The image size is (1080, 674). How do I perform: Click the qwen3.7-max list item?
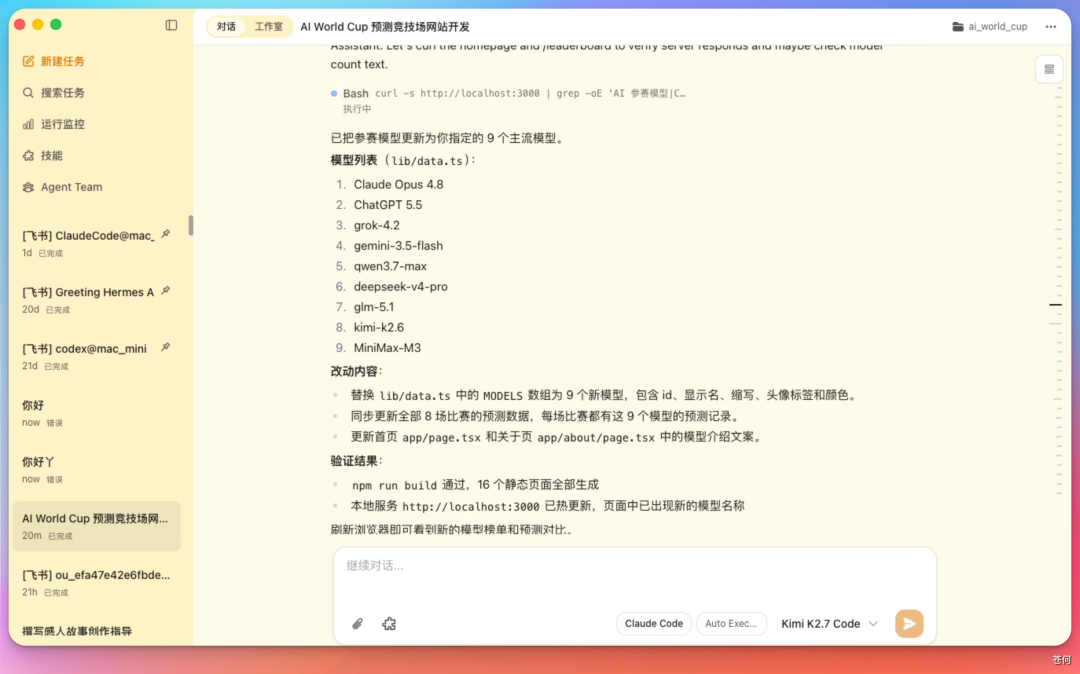[x=390, y=266]
